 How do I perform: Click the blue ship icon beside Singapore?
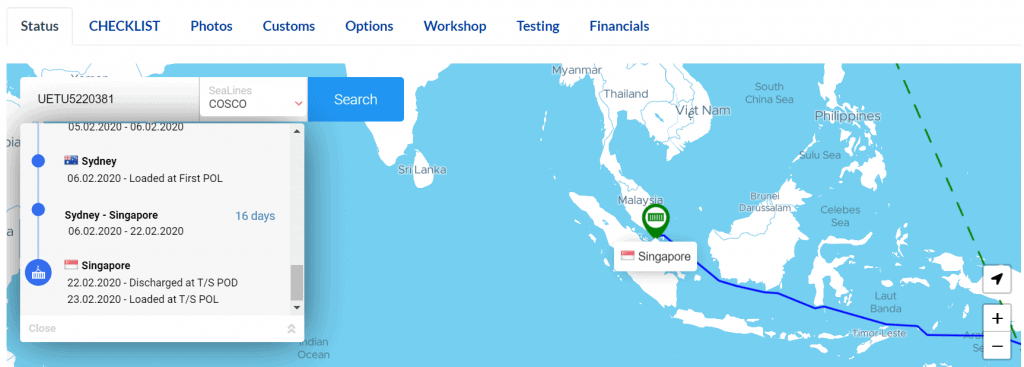click(39, 272)
